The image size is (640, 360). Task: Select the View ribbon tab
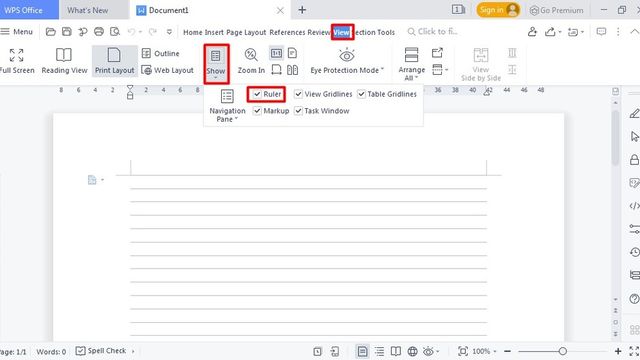point(342,32)
